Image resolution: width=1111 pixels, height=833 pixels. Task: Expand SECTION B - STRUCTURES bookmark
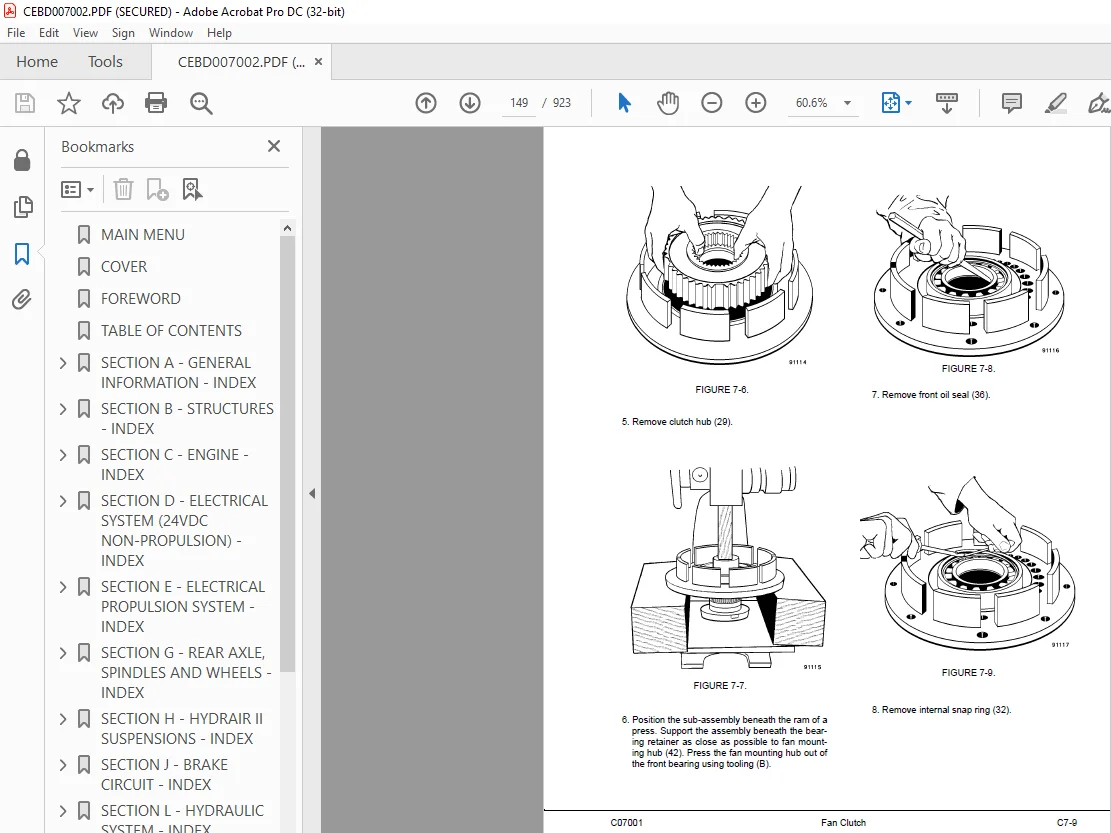point(63,409)
